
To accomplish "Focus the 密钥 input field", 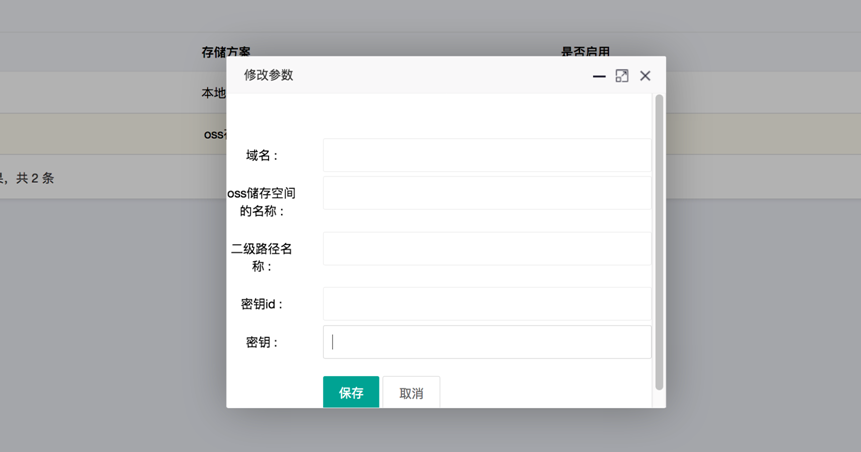I will coord(486,342).
